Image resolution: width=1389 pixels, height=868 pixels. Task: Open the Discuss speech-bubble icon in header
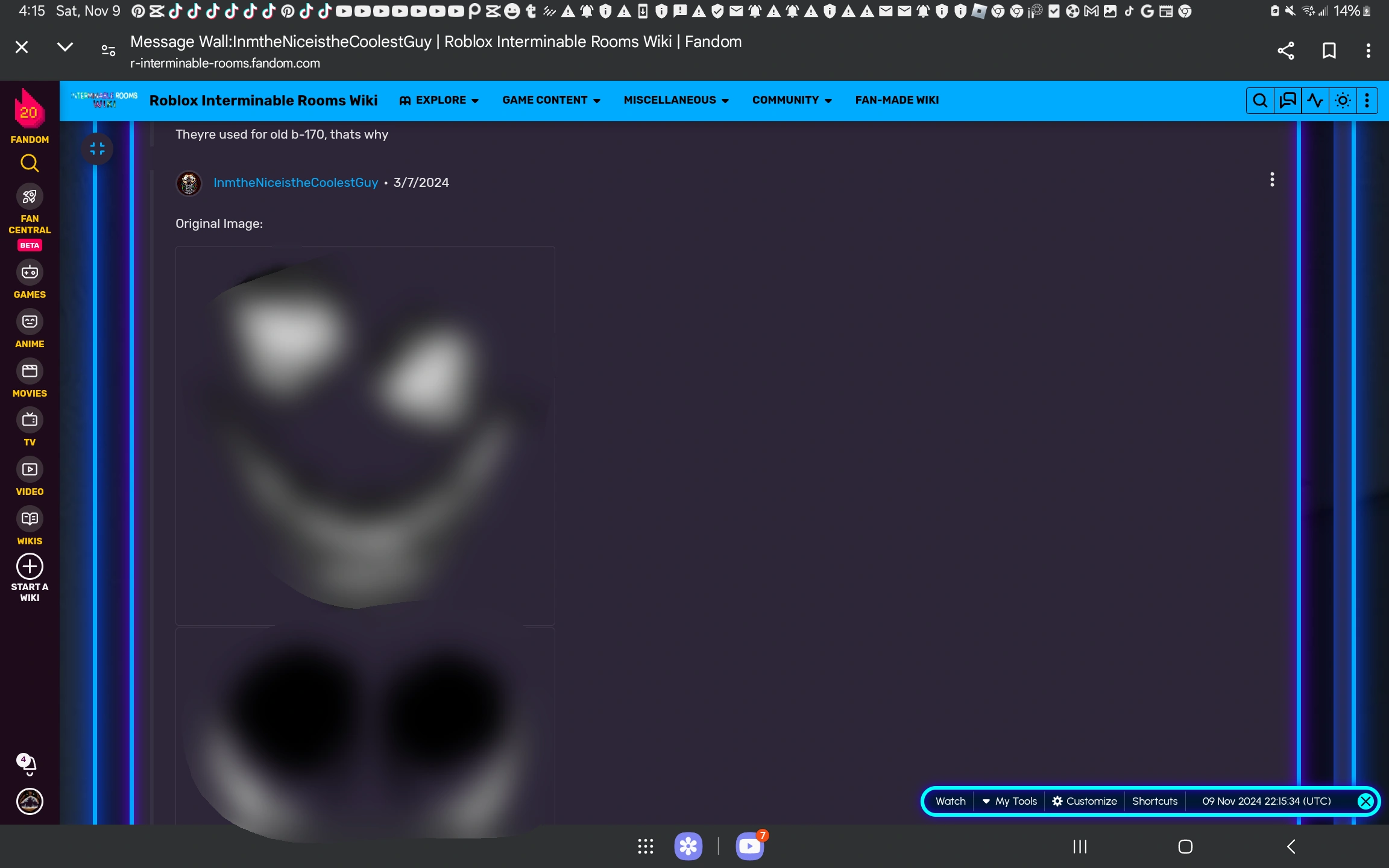tap(1288, 101)
